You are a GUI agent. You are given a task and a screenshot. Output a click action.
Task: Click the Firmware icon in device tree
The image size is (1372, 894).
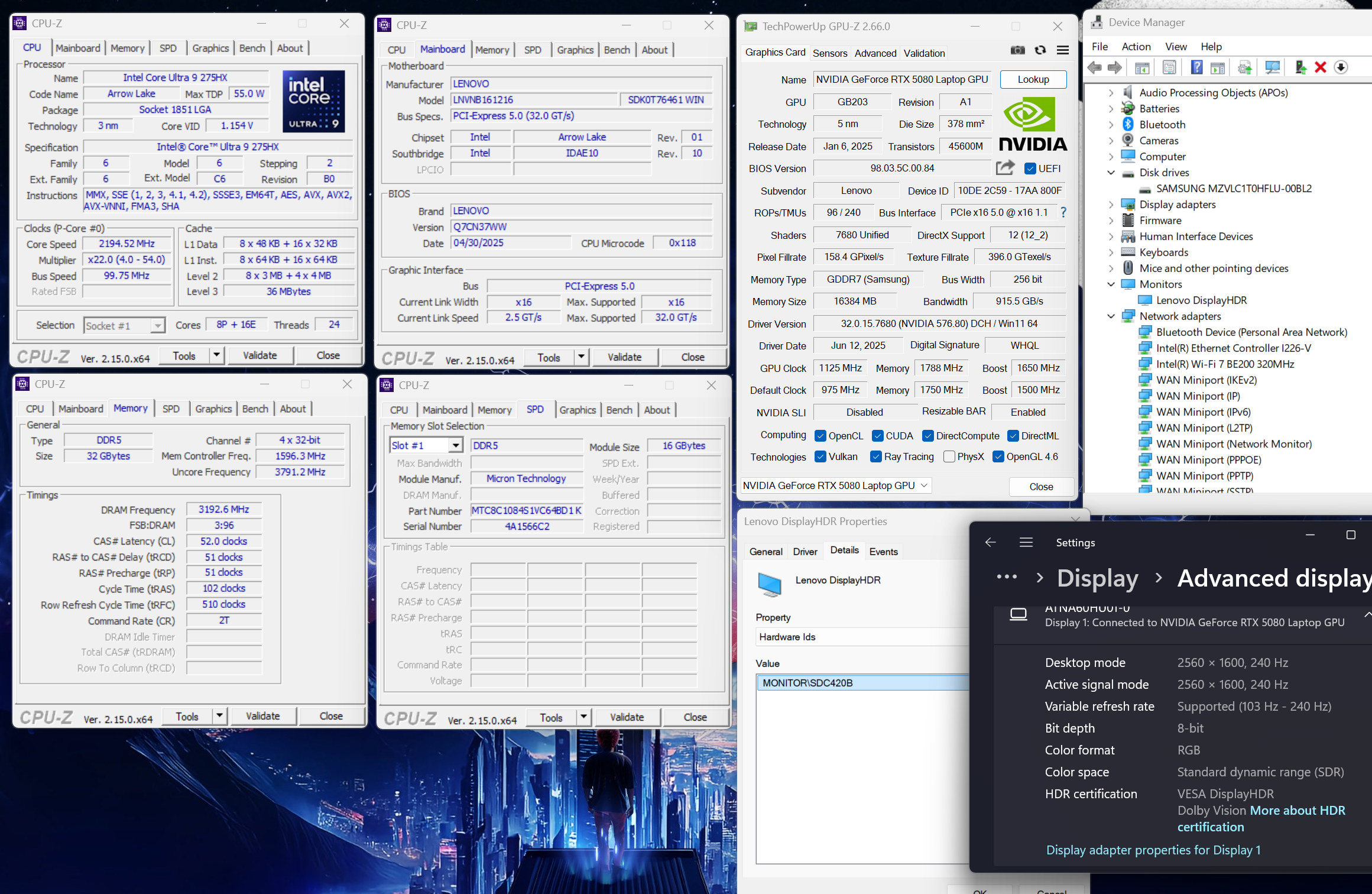click(x=1128, y=220)
